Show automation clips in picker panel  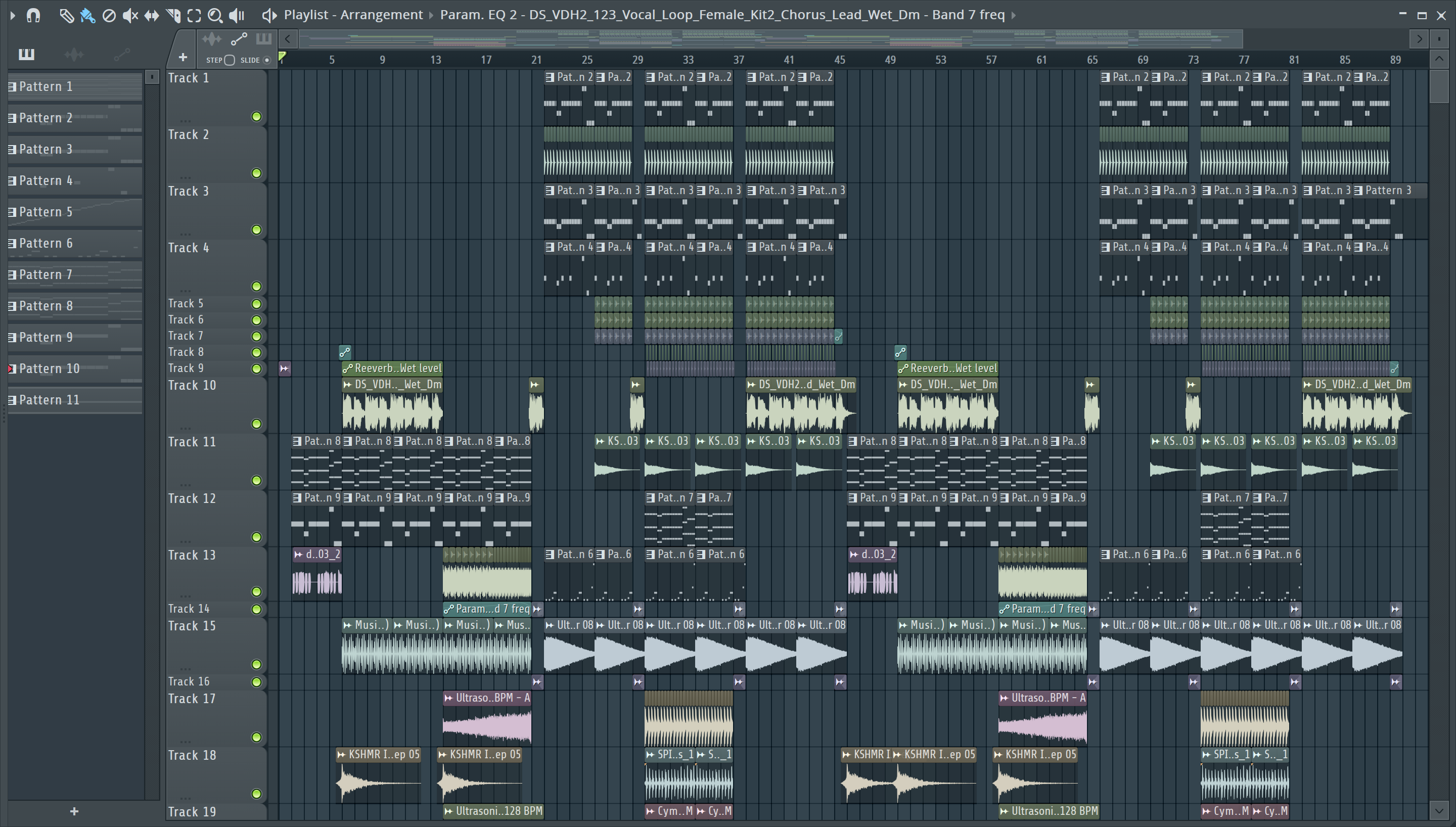coord(121,54)
